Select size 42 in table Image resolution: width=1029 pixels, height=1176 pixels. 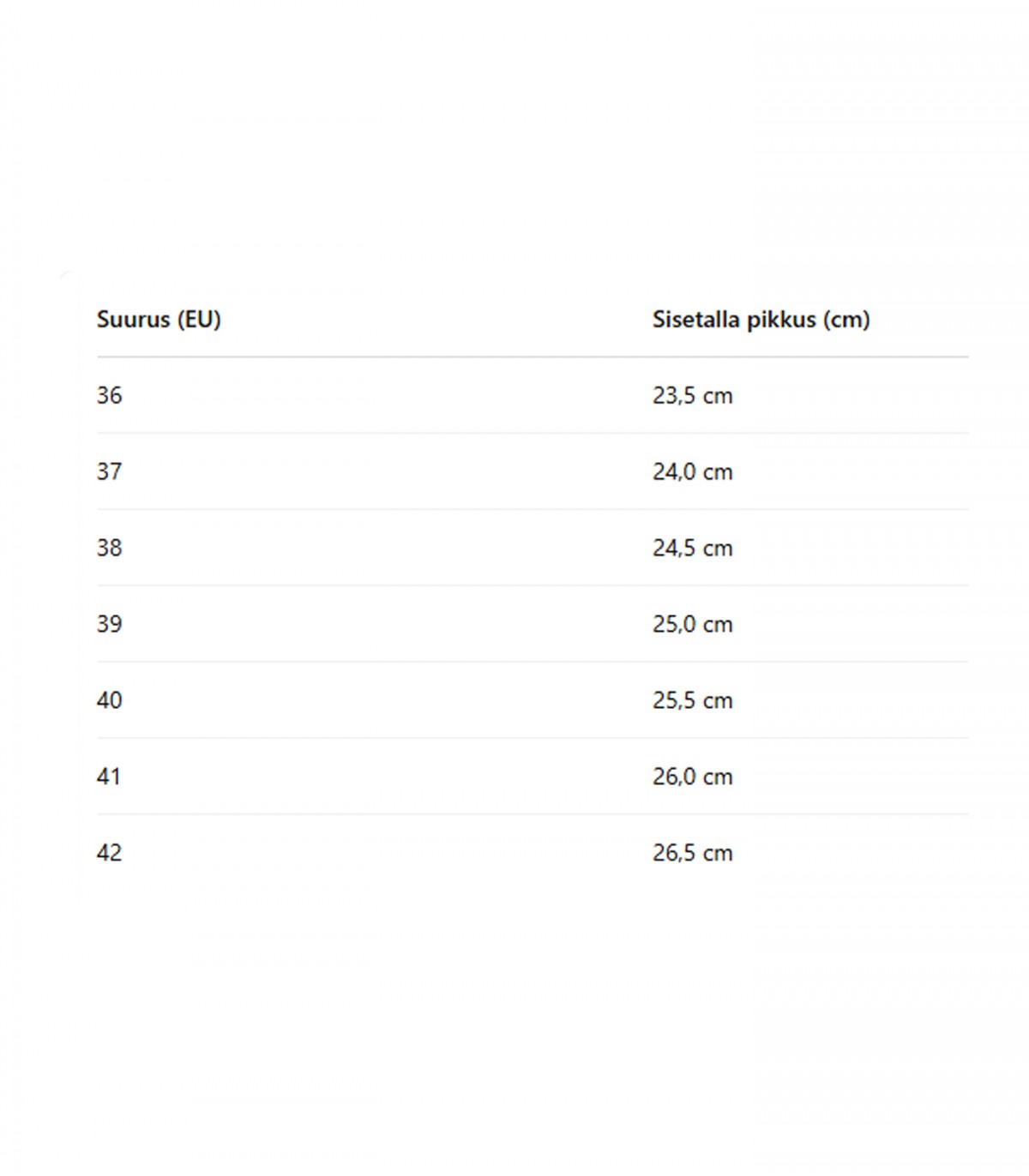coord(109,854)
